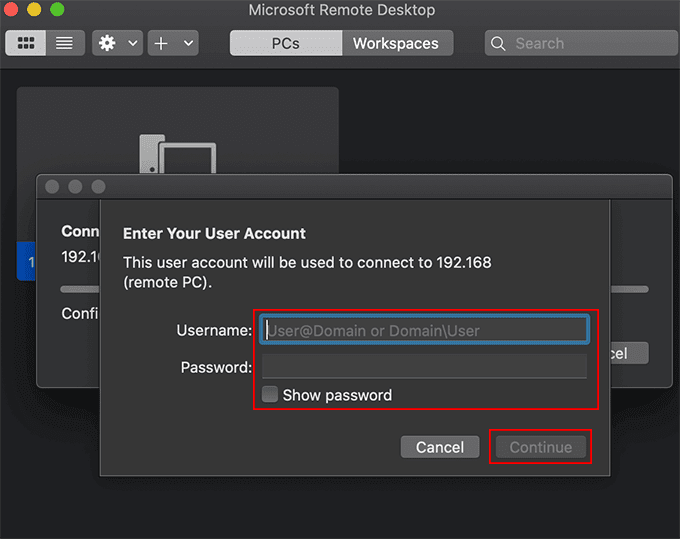The height and width of the screenshot is (539, 680).
Task: Minimize the Remote Desktop window
Action: pyautogui.click(x=34, y=9)
